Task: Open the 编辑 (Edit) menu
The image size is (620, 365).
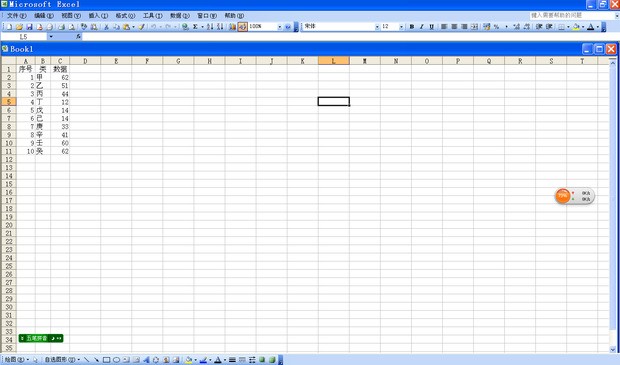Action: (43, 15)
